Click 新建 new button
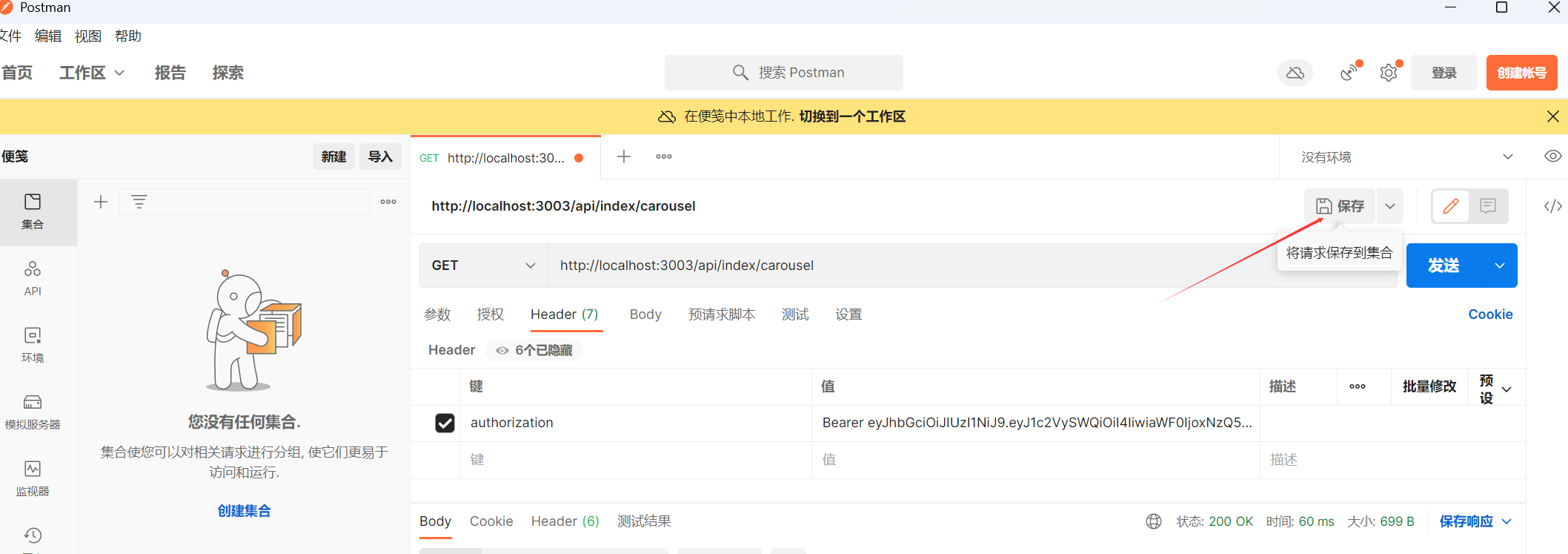Screen dimensions: 1568x554 [x=333, y=156]
